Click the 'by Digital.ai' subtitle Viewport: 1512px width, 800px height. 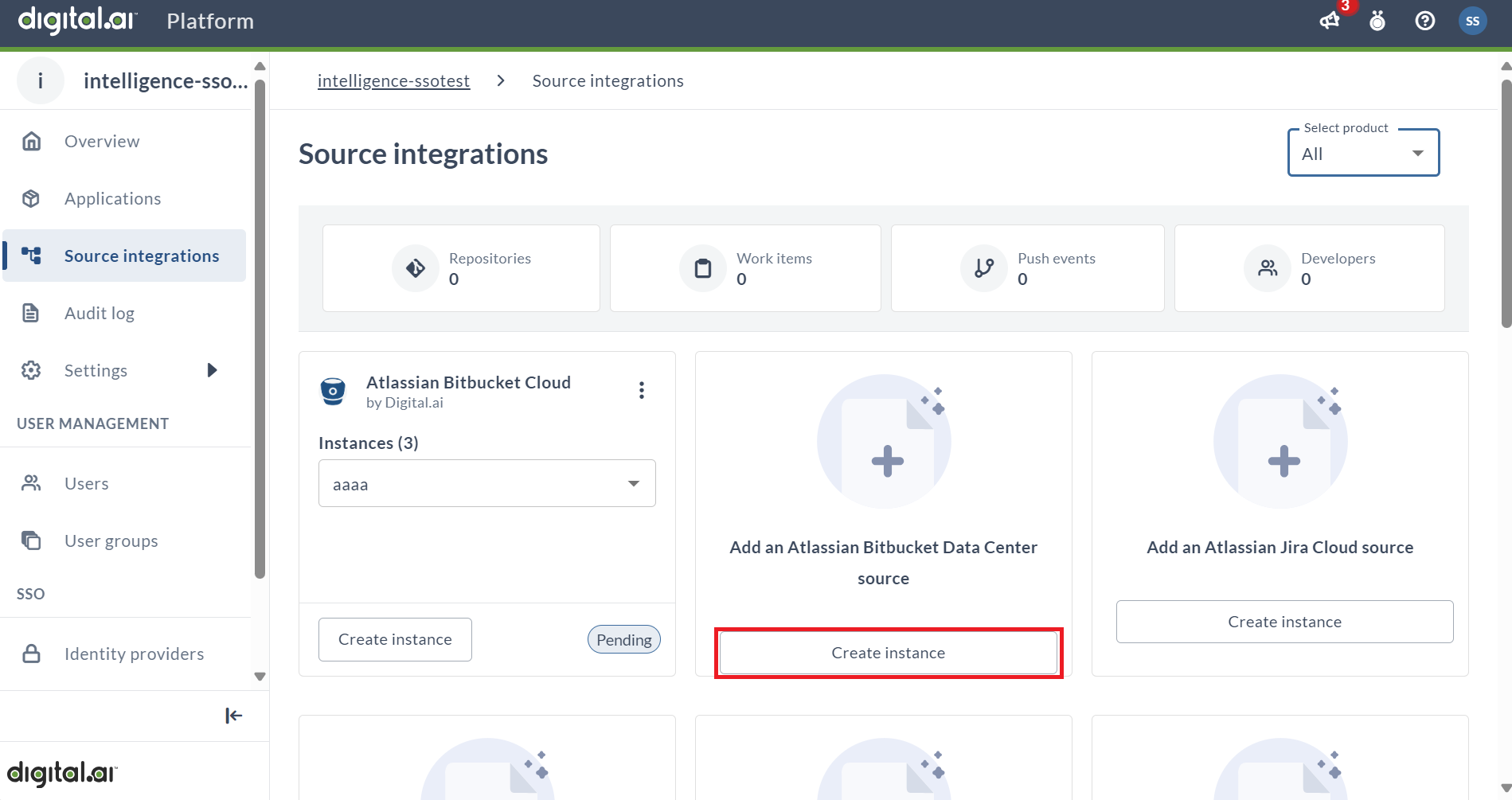[404, 403]
